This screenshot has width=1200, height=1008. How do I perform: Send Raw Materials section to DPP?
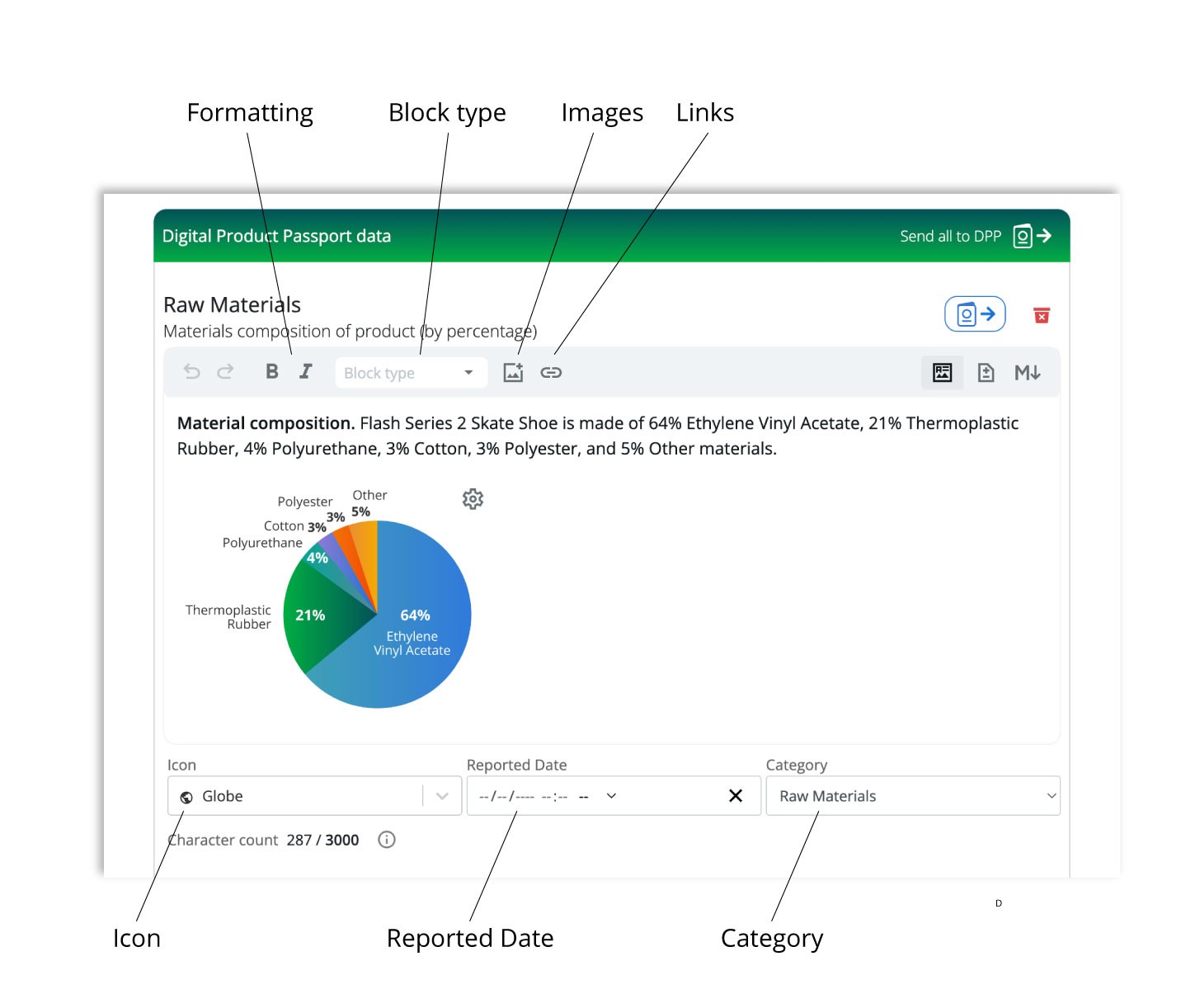click(x=975, y=313)
